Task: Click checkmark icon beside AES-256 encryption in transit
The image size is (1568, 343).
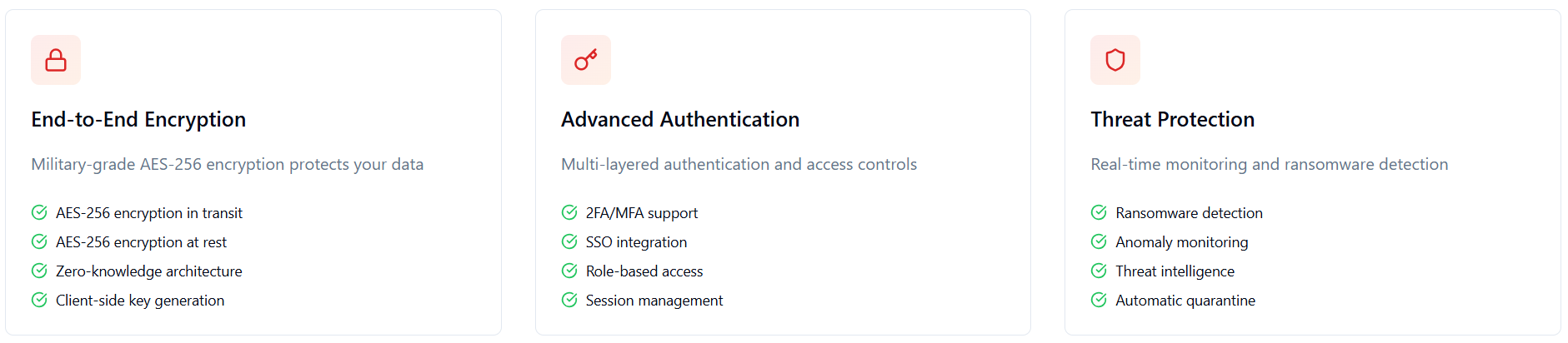Action: pyautogui.click(x=39, y=212)
